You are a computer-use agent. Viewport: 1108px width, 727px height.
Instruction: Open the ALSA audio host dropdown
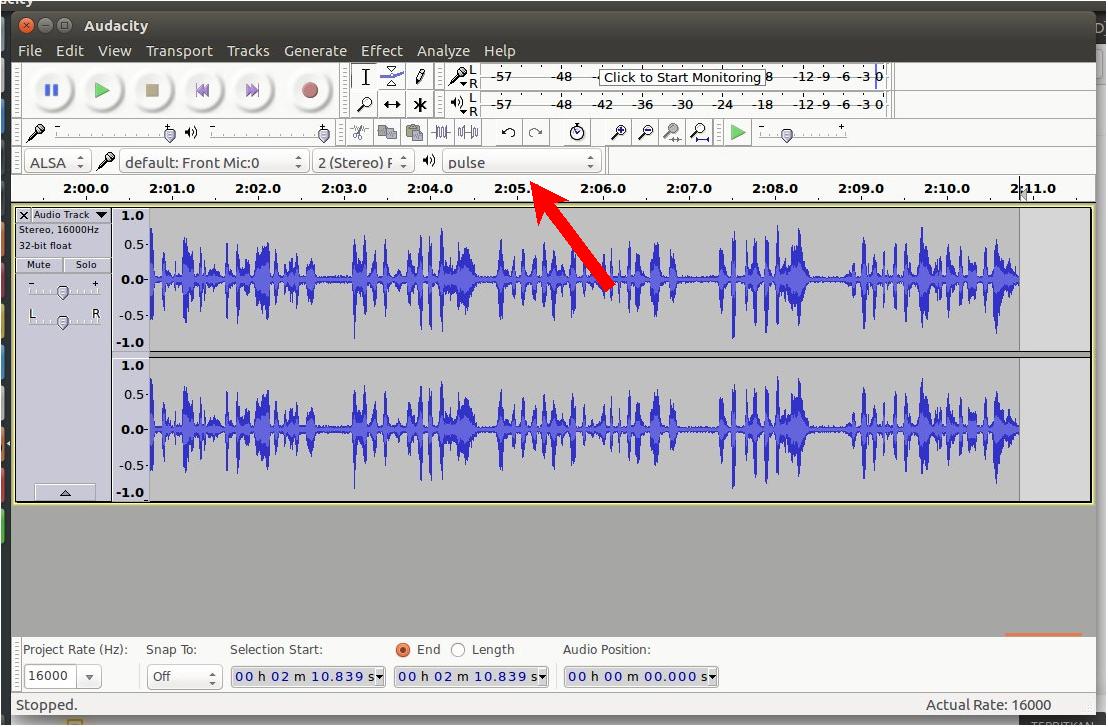tap(57, 162)
